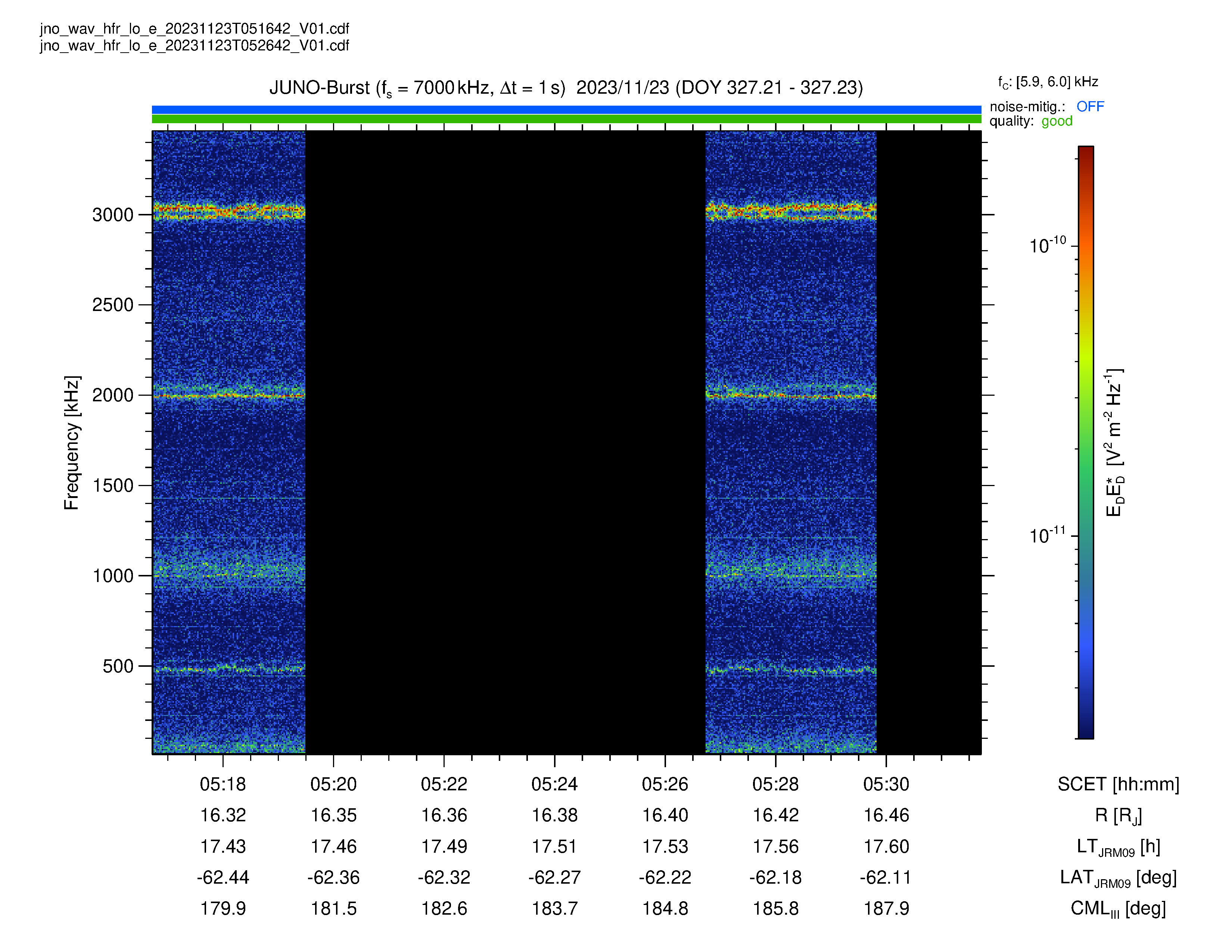The width and height of the screenshot is (1232, 952).
Task: Click the first CDF filename at top
Action: pos(195,29)
